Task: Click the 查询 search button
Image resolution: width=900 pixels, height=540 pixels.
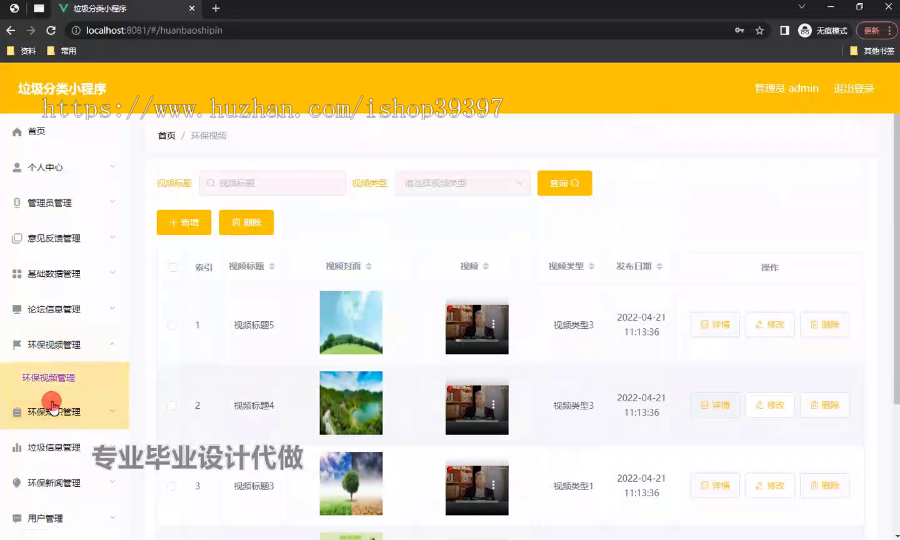Action: (x=564, y=183)
